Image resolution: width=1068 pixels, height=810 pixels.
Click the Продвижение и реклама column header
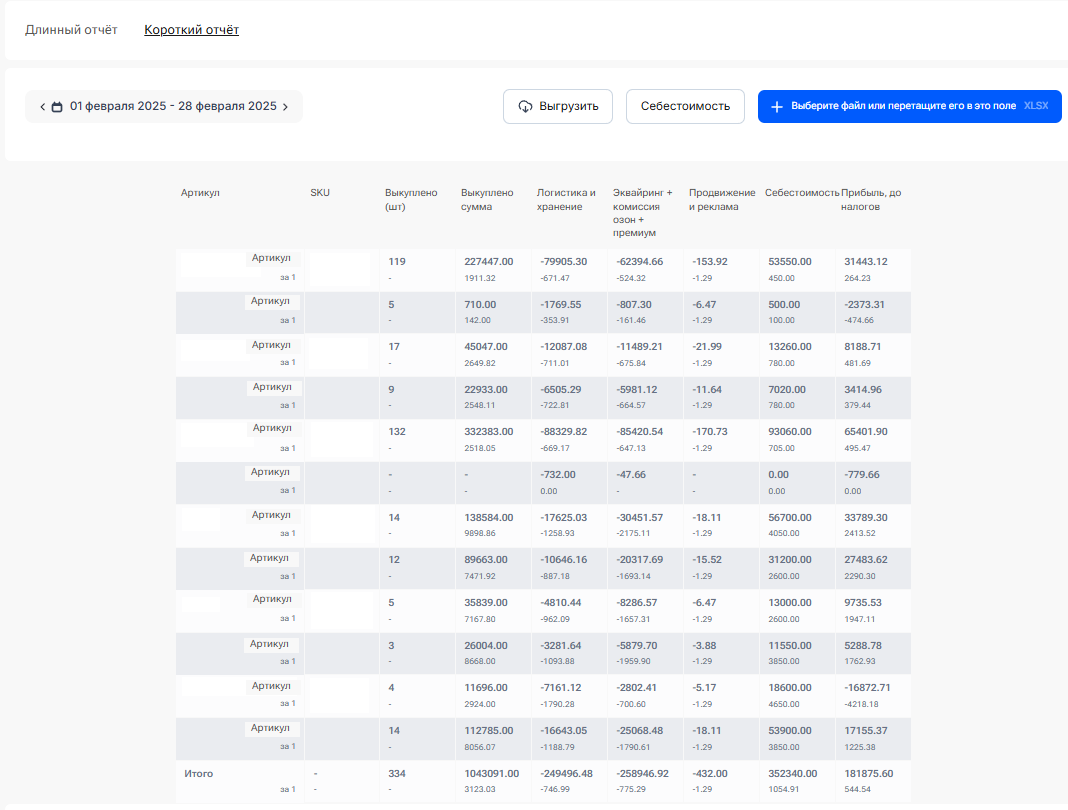(714, 200)
